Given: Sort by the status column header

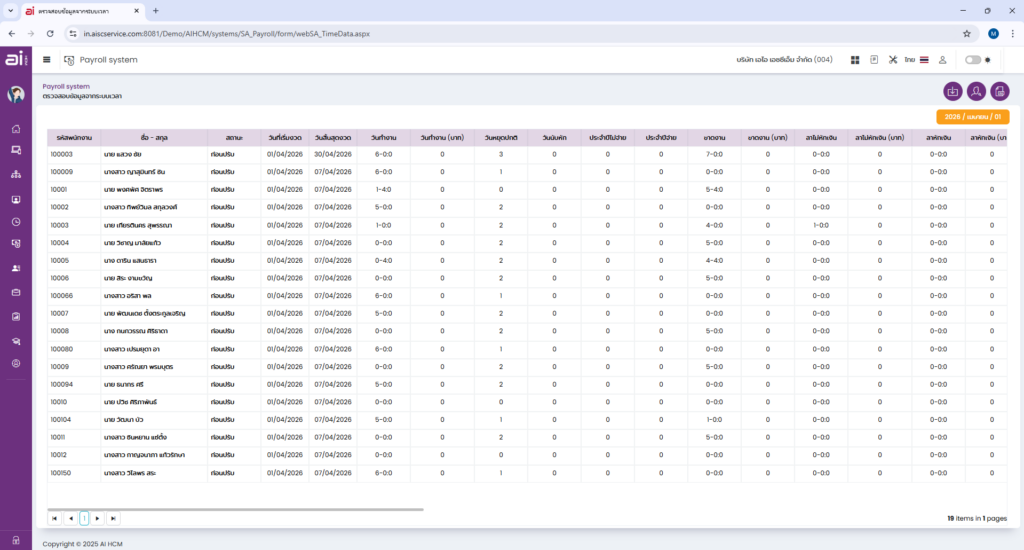Looking at the screenshot, I should (x=234, y=138).
